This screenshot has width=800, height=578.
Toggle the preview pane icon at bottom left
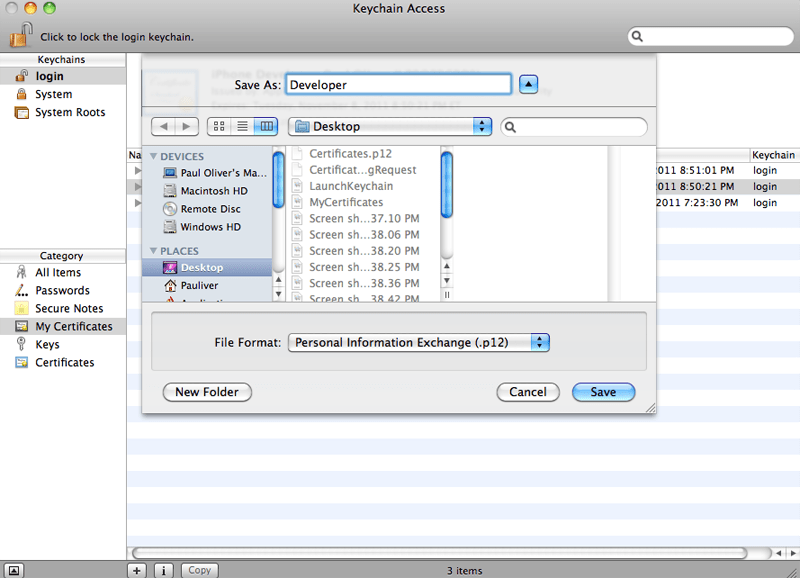[x=14, y=570]
